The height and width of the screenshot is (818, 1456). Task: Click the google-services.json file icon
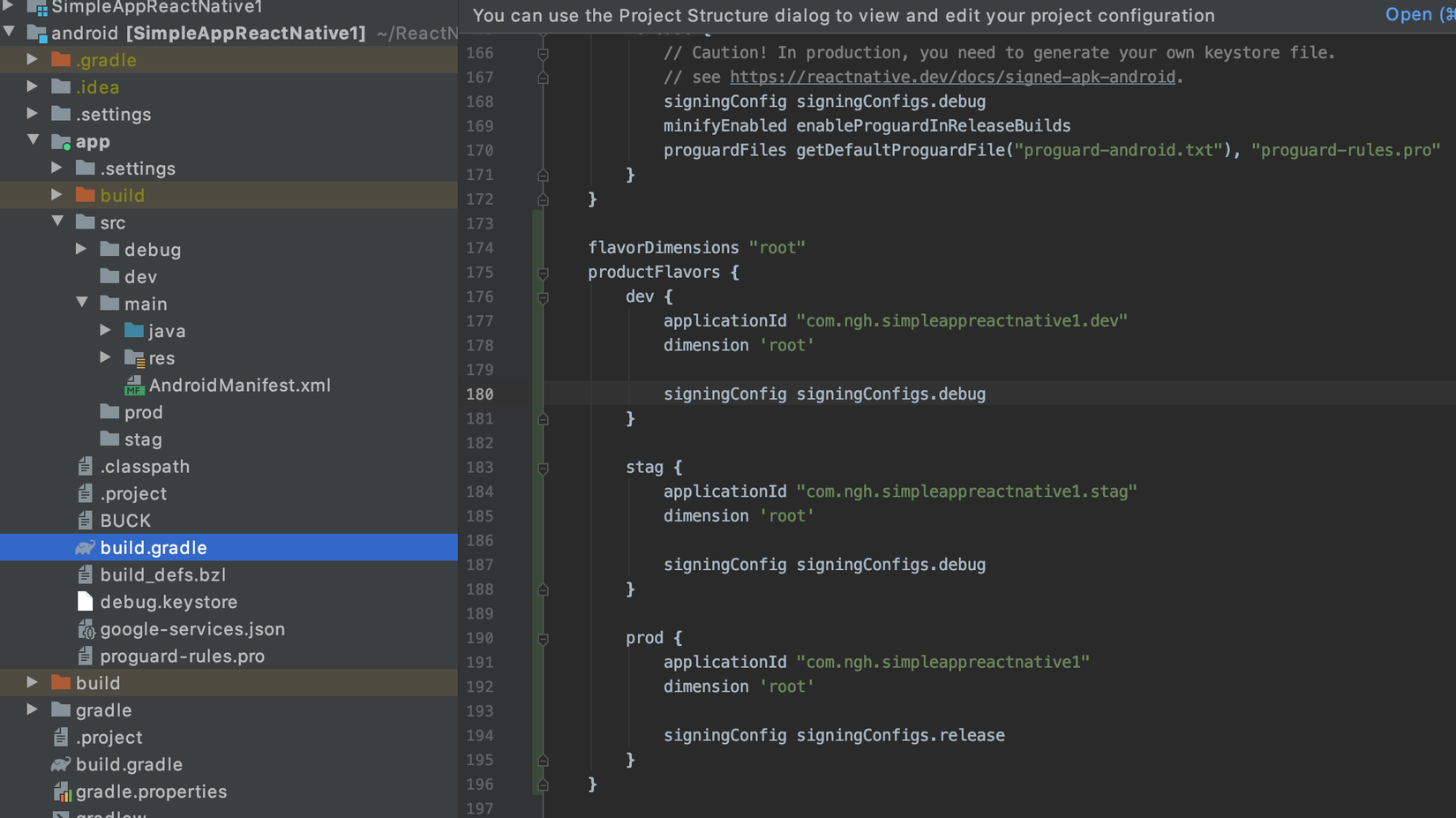[x=86, y=629]
